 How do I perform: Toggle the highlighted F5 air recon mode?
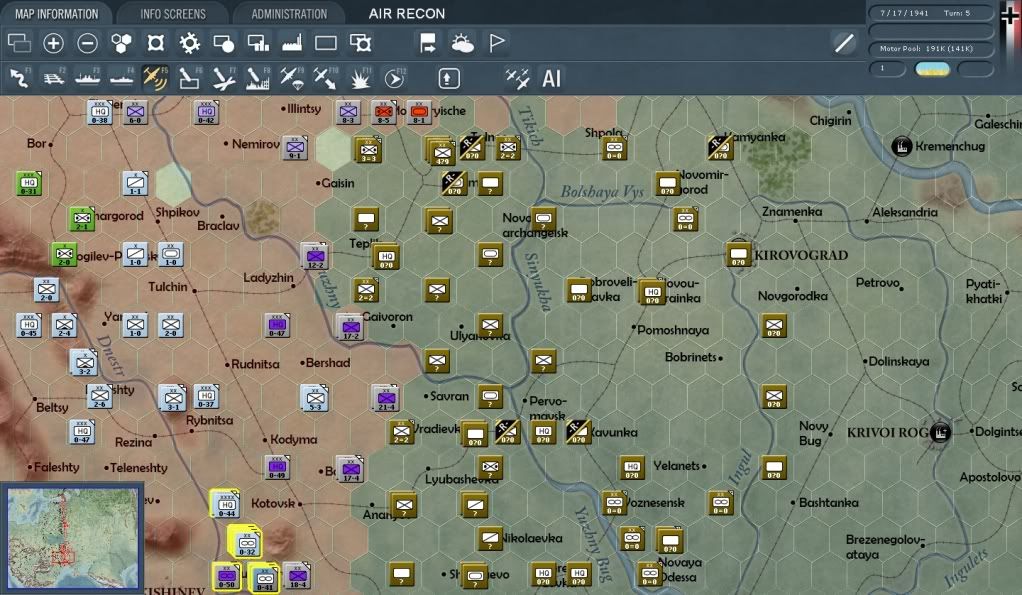pos(155,78)
